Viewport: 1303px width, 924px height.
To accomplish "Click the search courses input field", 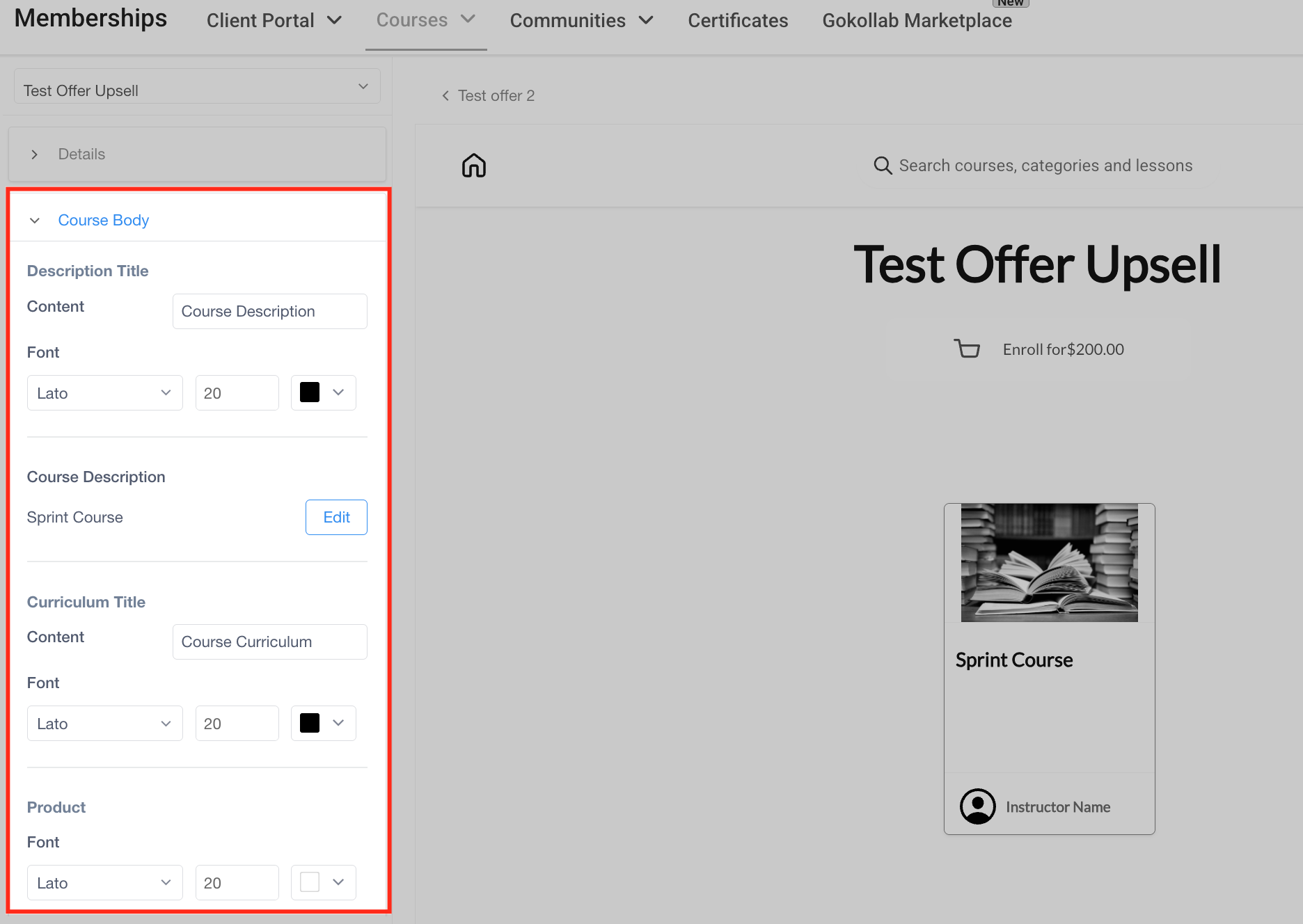I will coord(1045,166).
